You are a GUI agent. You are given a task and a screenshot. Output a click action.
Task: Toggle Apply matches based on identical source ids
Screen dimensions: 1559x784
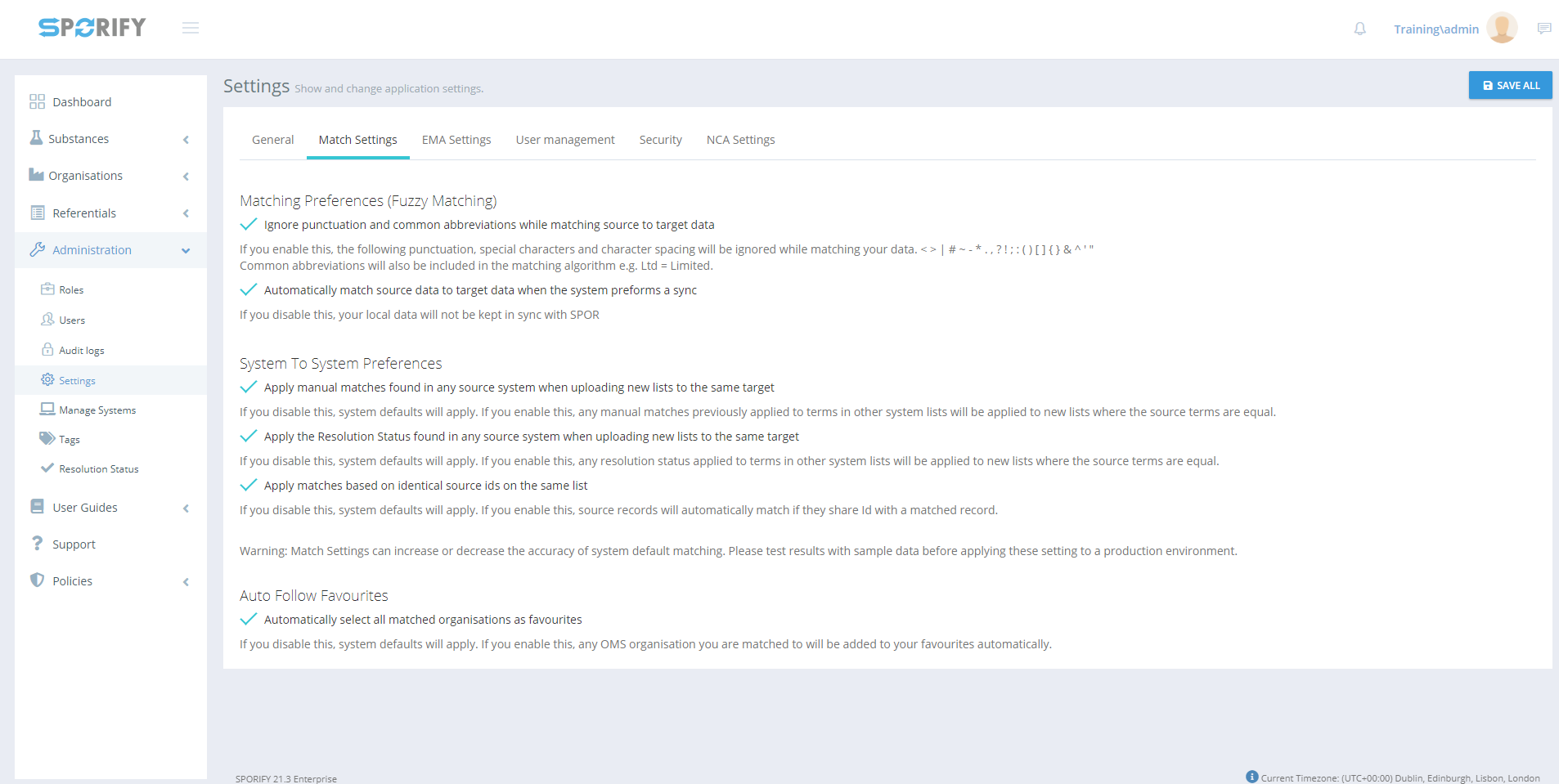click(x=249, y=486)
